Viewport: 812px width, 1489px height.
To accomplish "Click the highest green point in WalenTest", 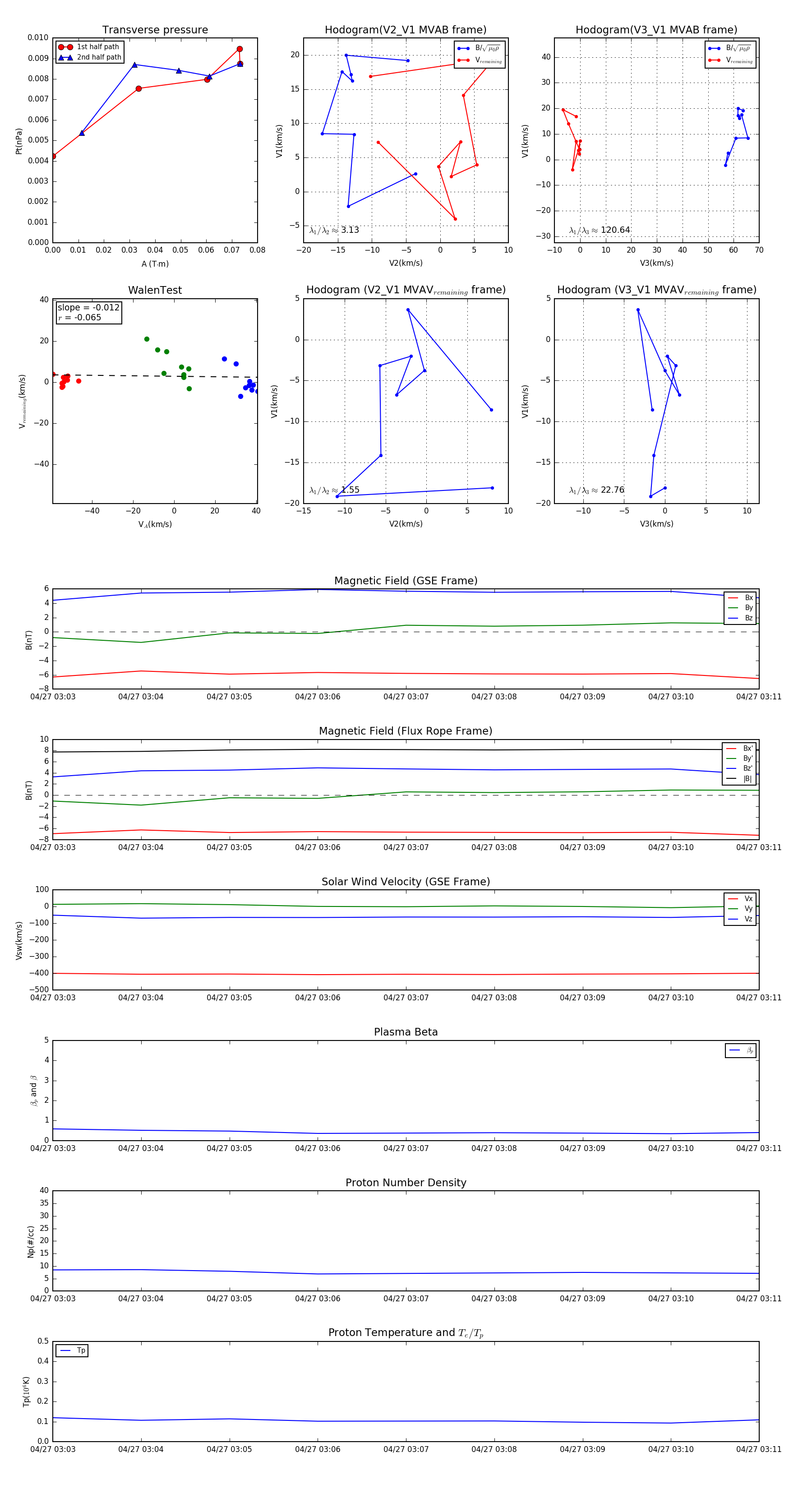I will point(147,339).
